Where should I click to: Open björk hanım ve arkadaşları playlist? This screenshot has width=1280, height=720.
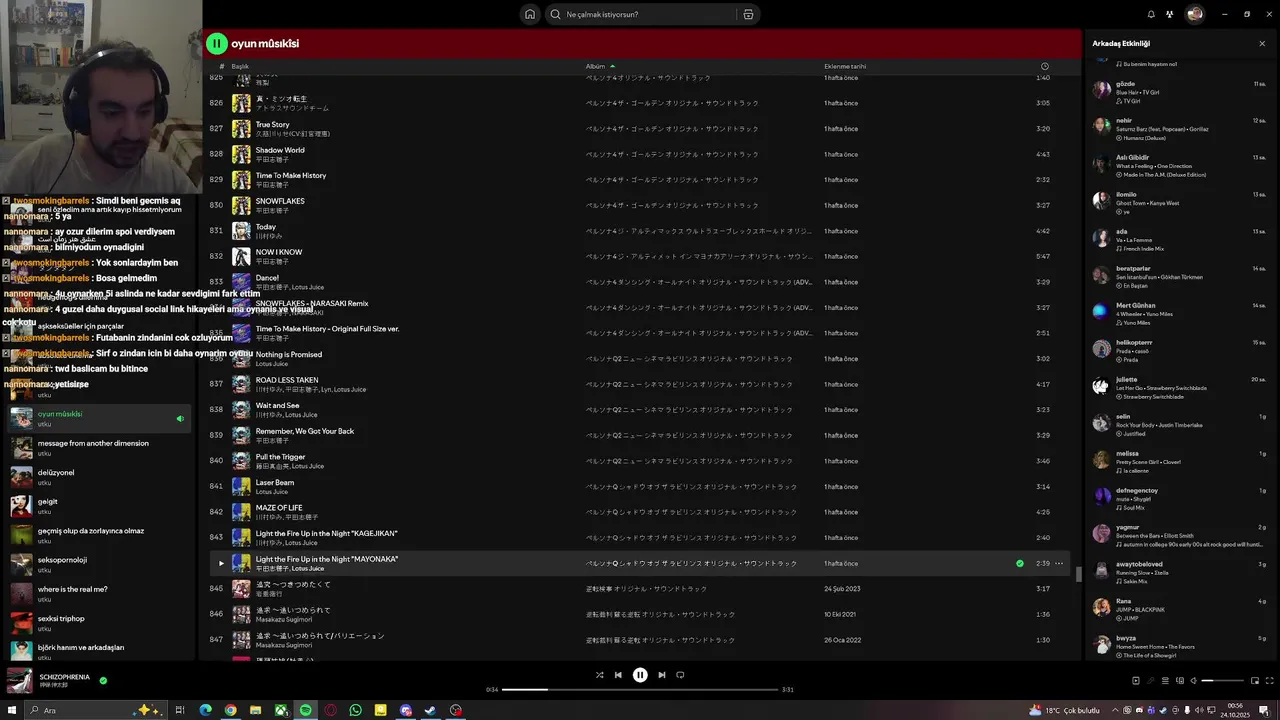point(98,651)
